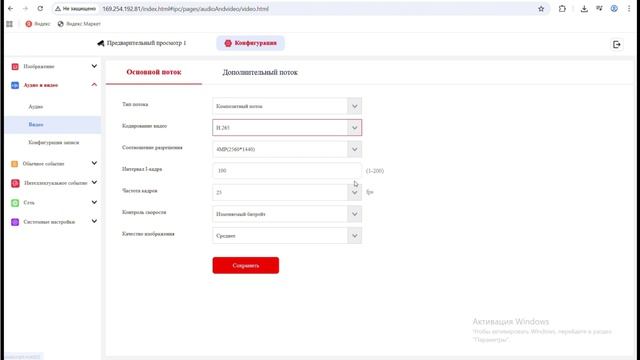Switch to Дополнительный поток tab
Image resolution: width=640 pixels, height=360 pixels.
point(260,72)
